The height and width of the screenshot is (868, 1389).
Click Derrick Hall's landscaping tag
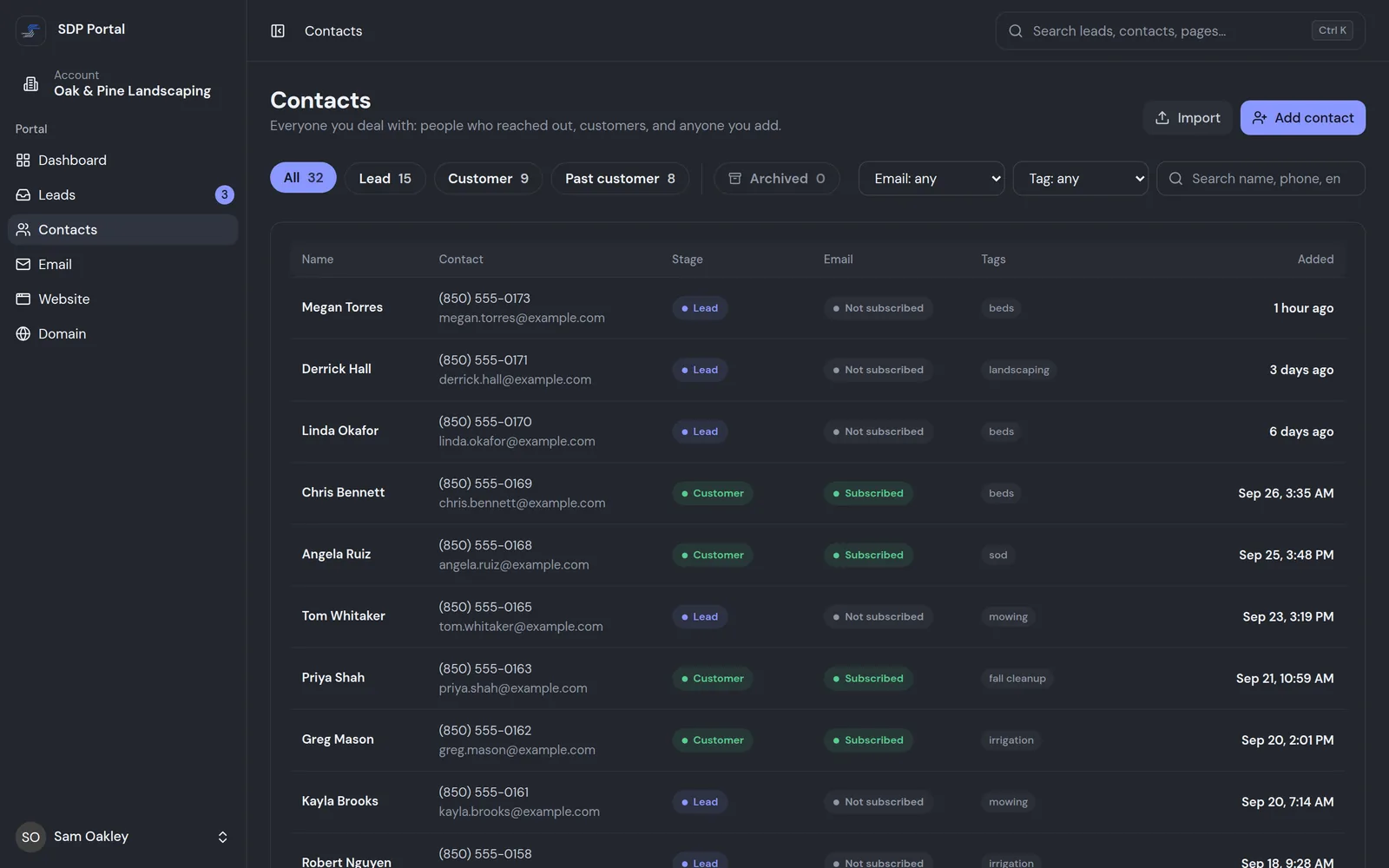1019,370
